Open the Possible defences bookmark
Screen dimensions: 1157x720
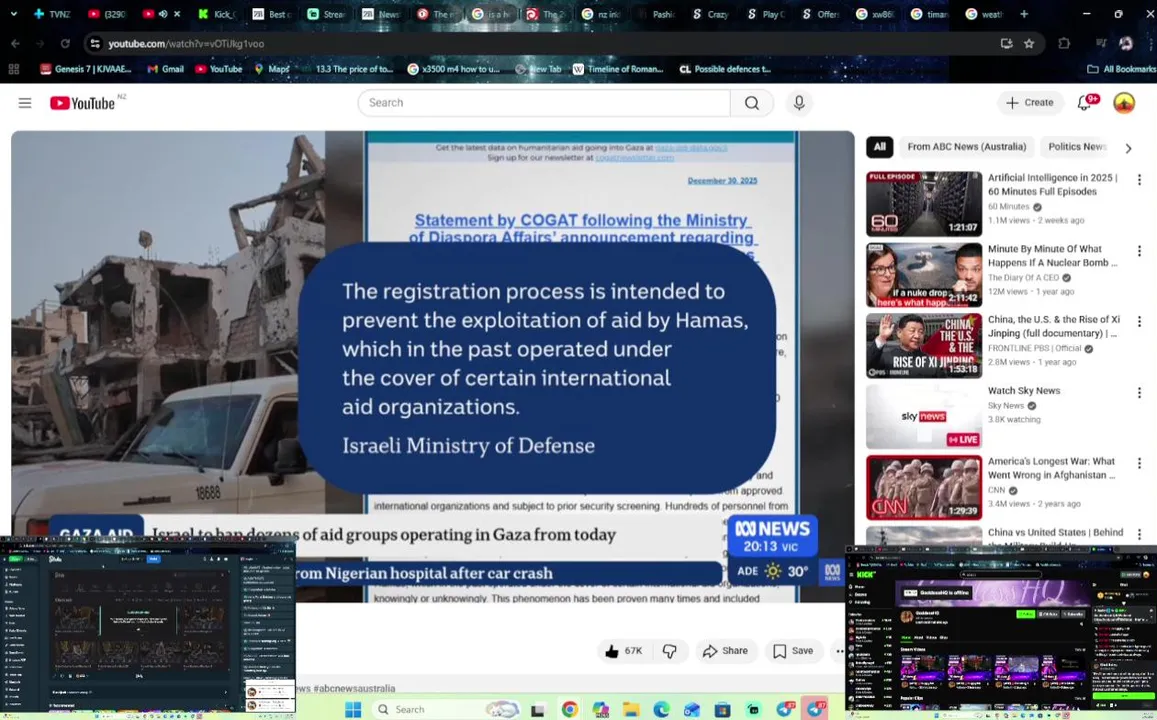point(725,69)
